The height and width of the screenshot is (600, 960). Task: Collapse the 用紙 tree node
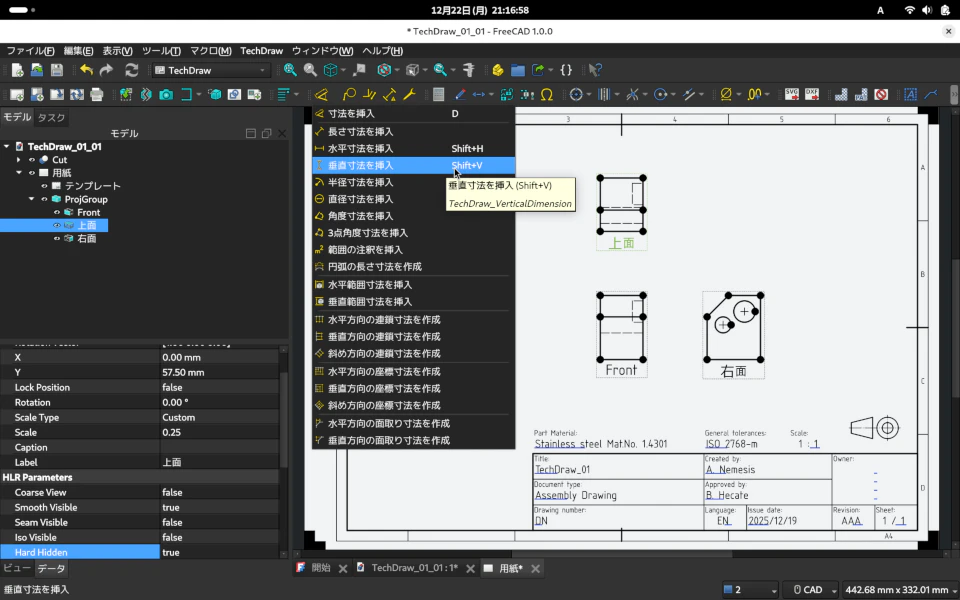pos(18,173)
